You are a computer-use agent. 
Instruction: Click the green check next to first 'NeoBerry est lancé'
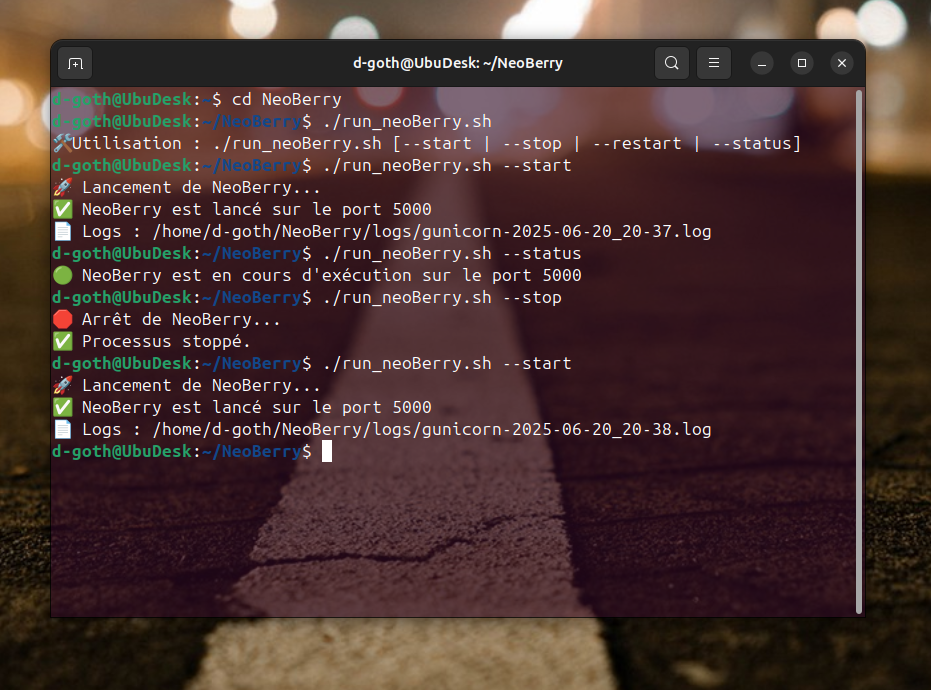click(x=62, y=209)
